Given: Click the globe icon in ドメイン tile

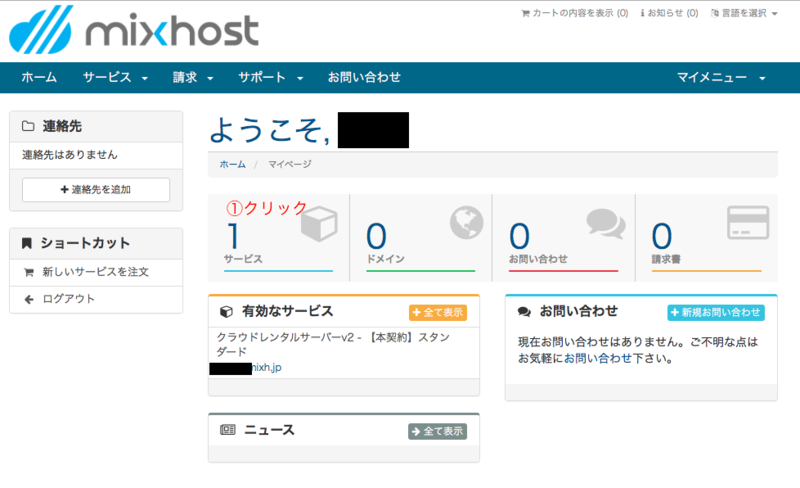Looking at the screenshot, I should click(x=466, y=223).
